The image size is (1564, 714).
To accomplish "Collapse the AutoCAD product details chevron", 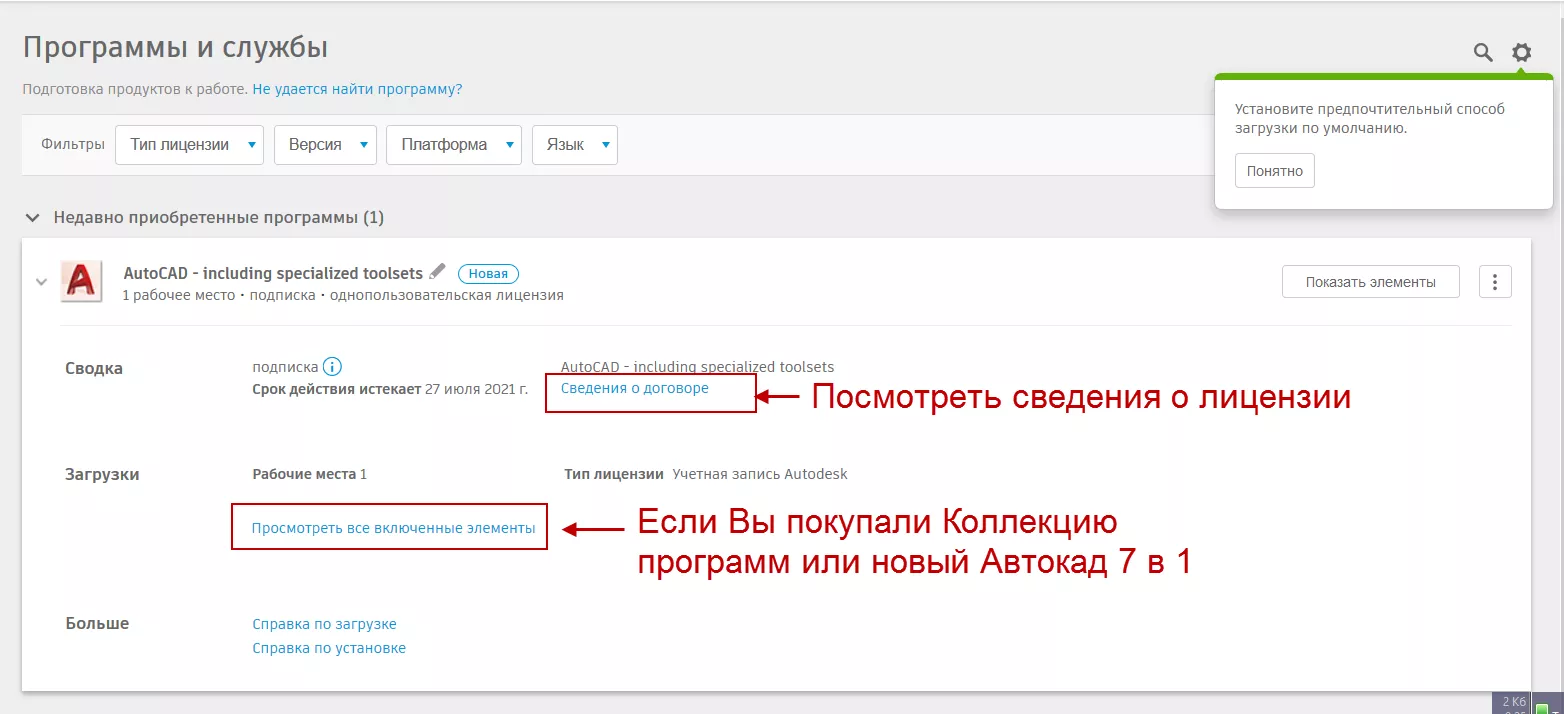I will click(41, 282).
